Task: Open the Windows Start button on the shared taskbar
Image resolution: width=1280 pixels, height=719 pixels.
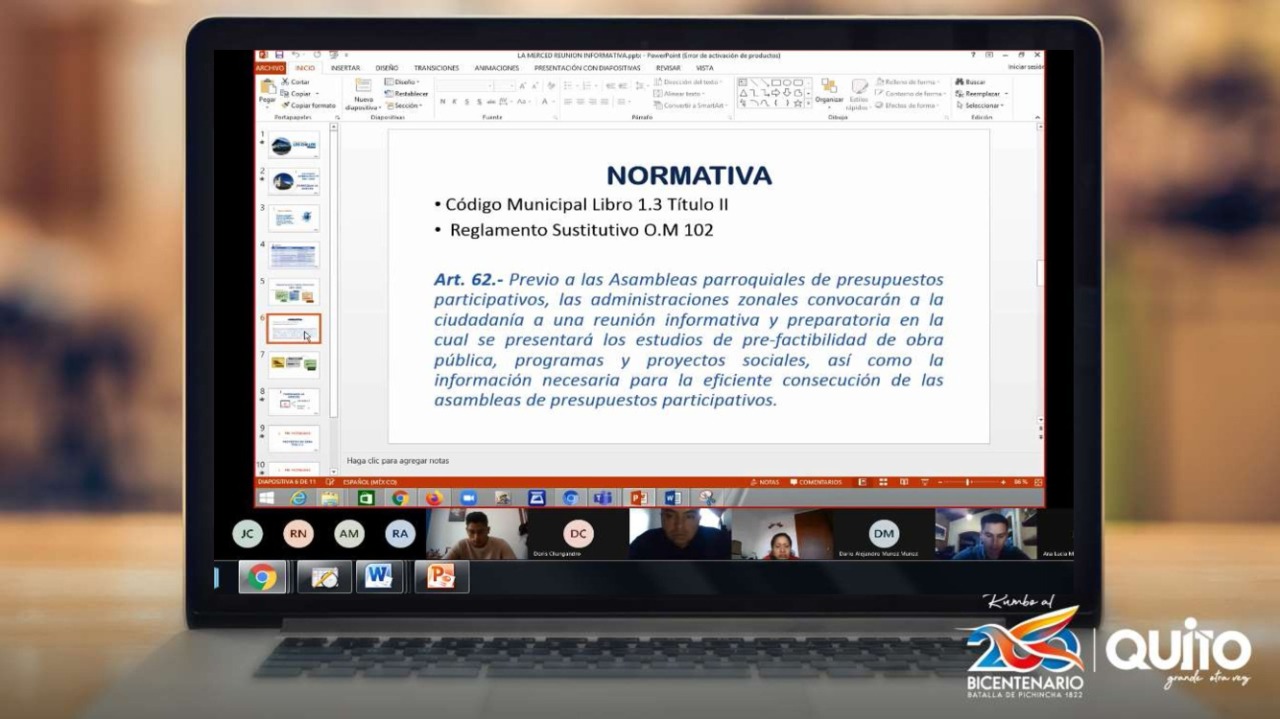Action: pyautogui.click(x=267, y=498)
